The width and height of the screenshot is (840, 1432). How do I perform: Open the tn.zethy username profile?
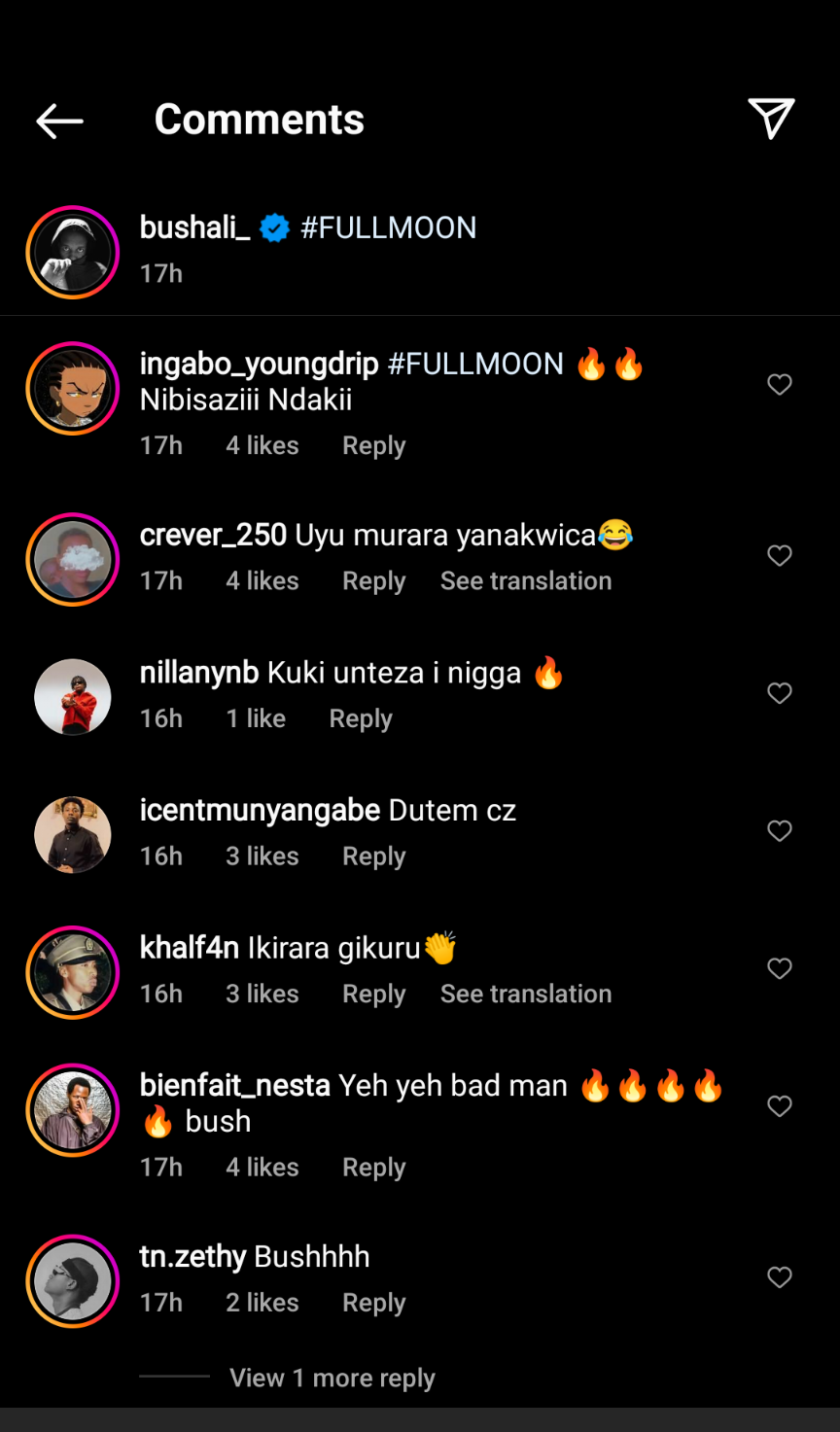pyautogui.click(x=192, y=1257)
